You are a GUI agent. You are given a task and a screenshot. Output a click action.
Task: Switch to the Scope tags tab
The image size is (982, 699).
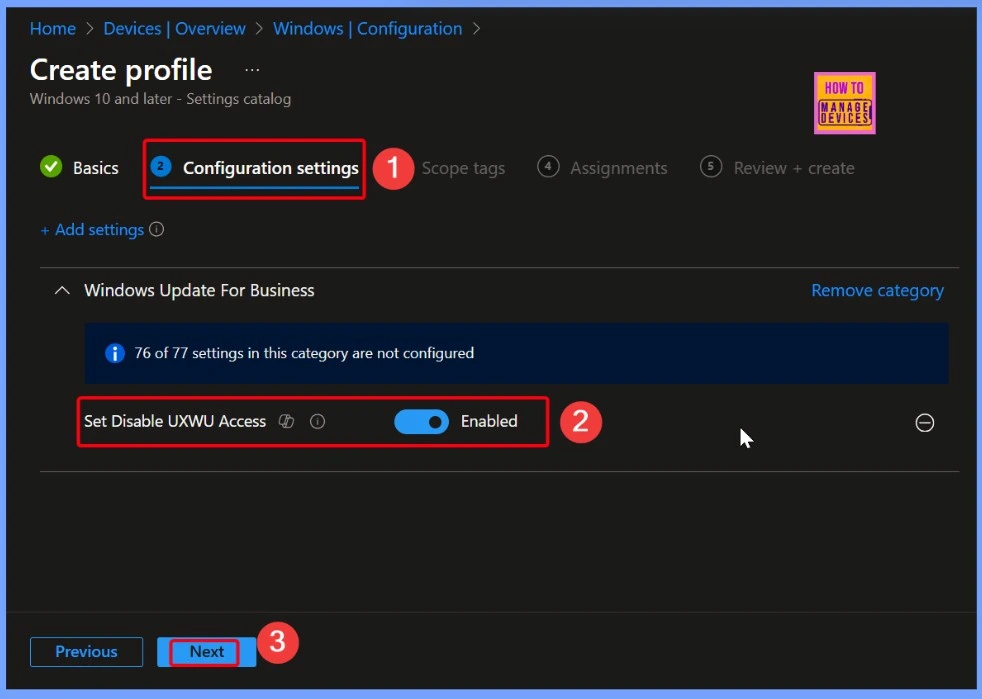coord(463,168)
